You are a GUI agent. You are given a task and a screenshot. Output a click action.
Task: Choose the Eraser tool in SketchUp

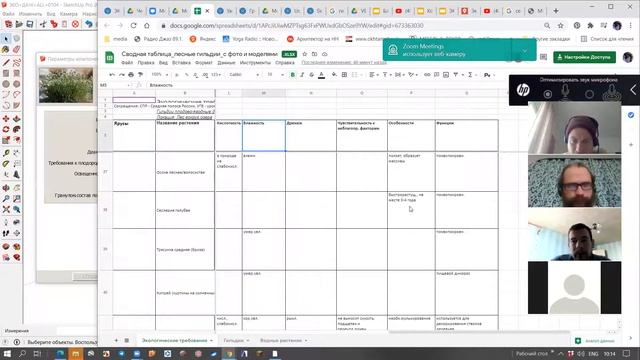[16, 49]
